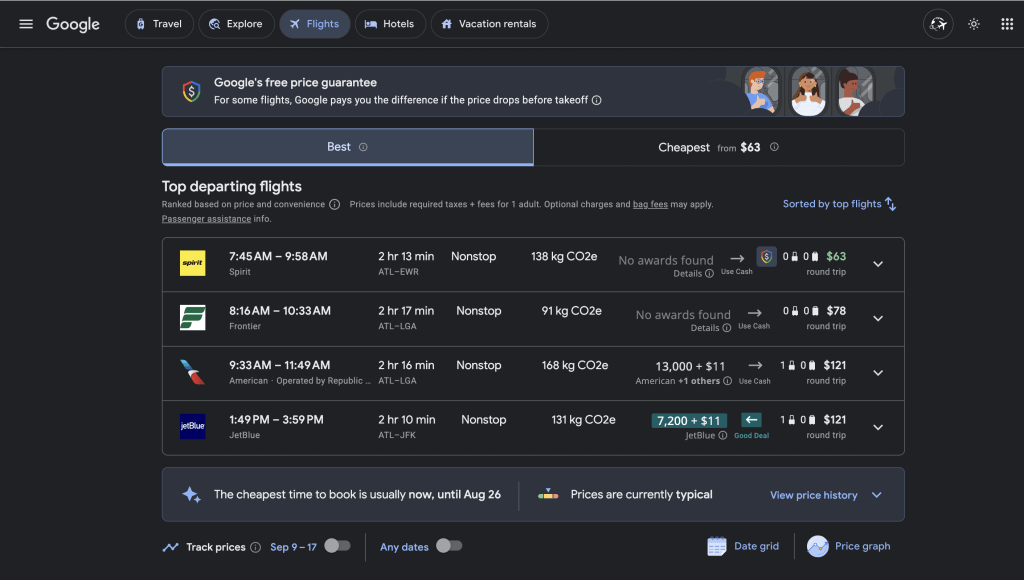Open info icon next to American +1 others
Viewport: 1024px width, 580px height.
[x=727, y=381]
